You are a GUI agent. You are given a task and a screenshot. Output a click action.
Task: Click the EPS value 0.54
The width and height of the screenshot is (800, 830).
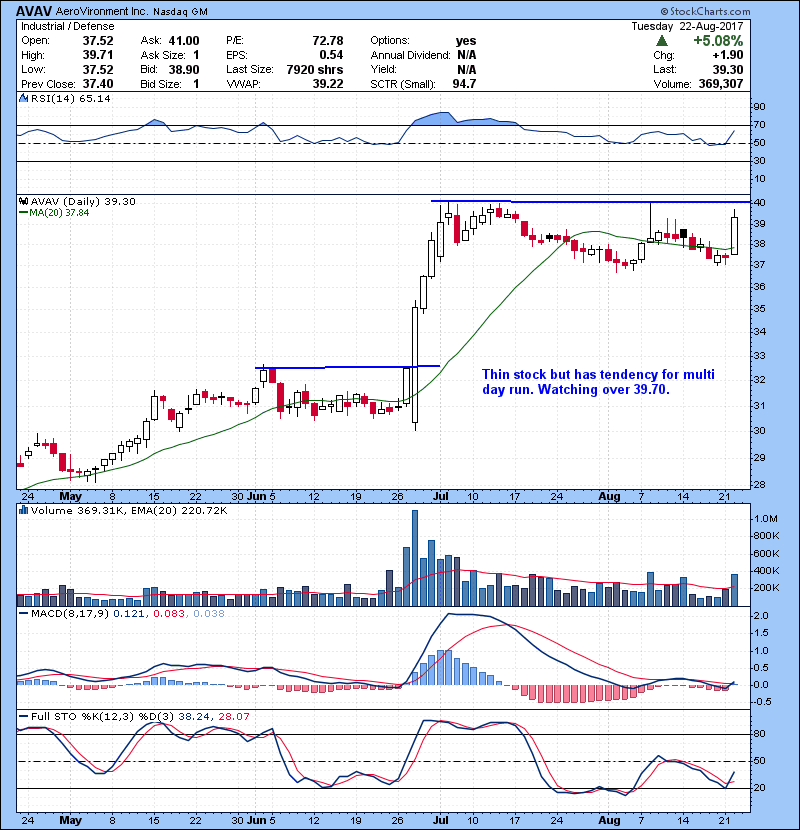tap(331, 55)
